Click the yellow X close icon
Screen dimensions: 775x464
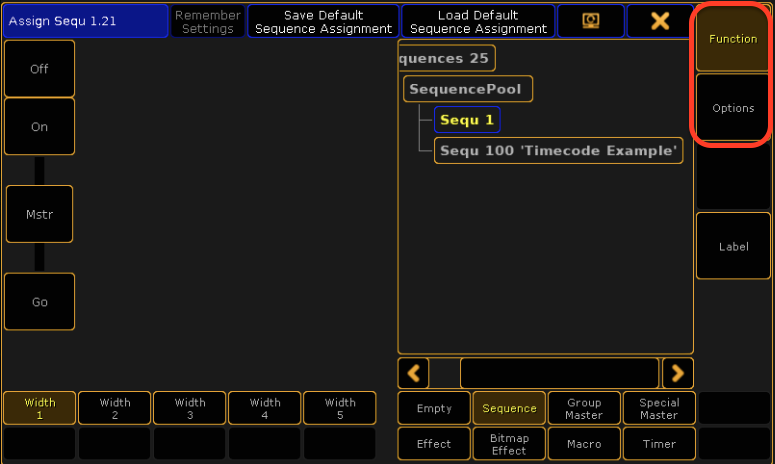pyautogui.click(x=660, y=21)
